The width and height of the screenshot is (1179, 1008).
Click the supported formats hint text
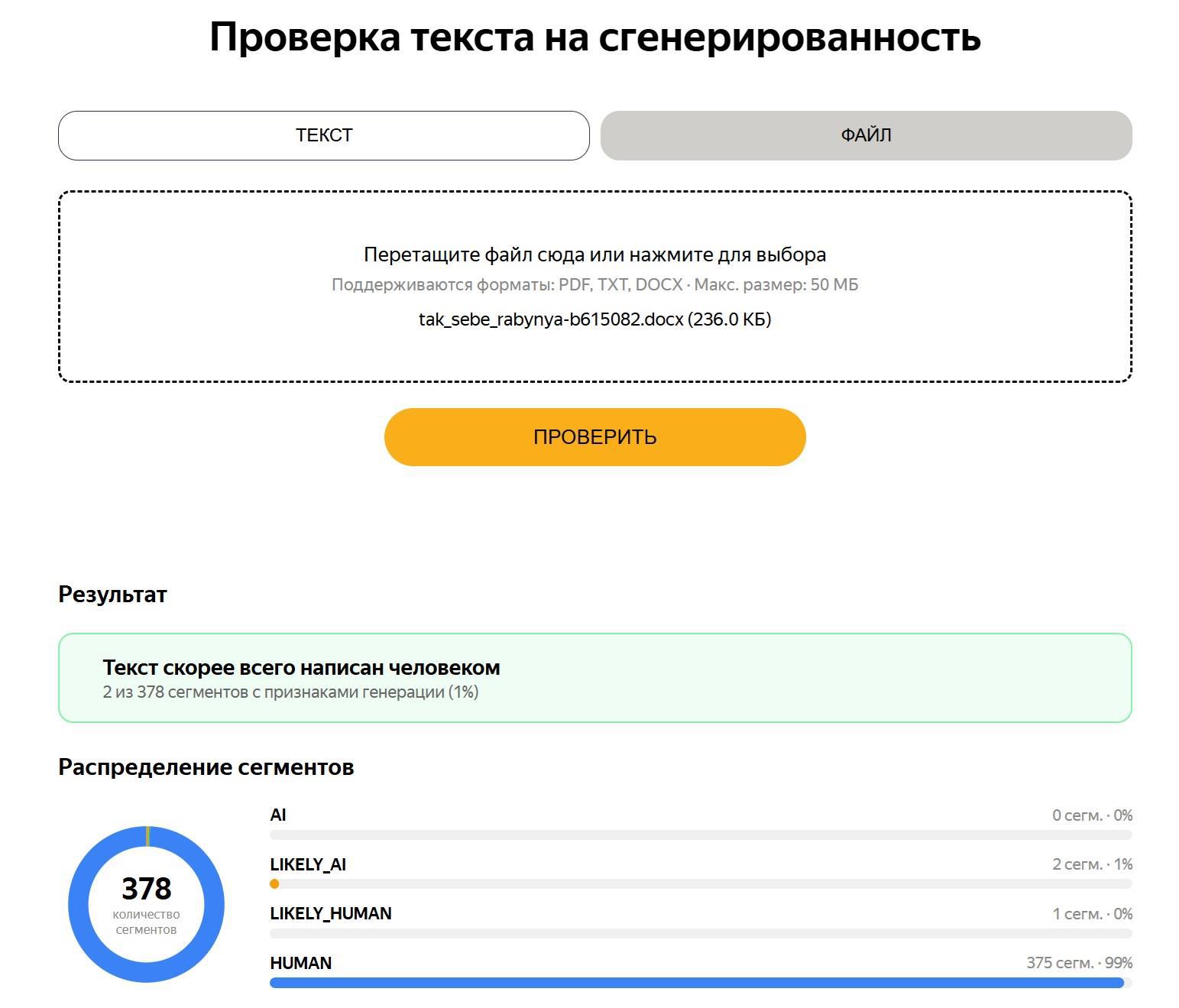click(594, 284)
